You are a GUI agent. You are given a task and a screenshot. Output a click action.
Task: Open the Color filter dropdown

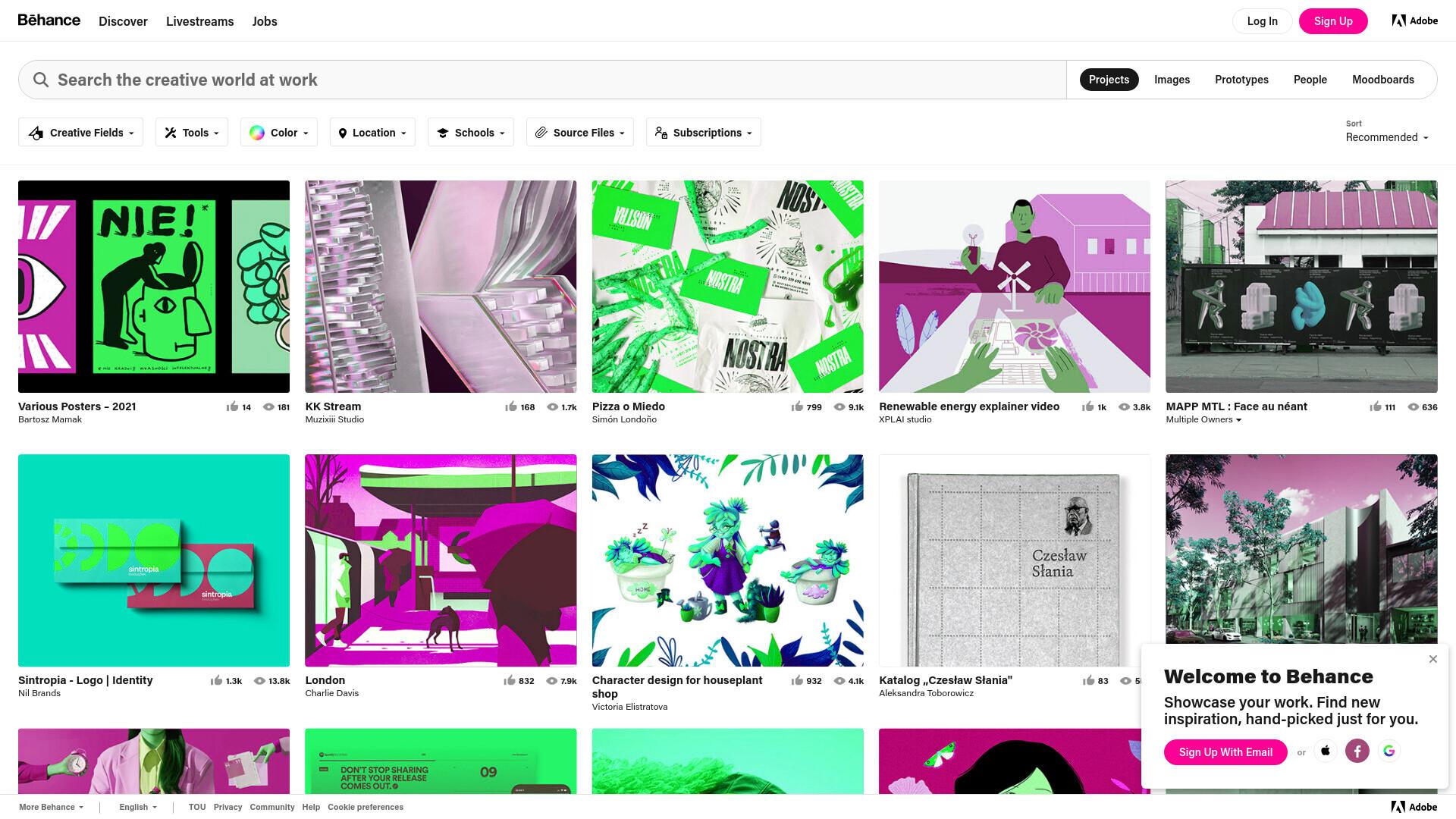(279, 133)
